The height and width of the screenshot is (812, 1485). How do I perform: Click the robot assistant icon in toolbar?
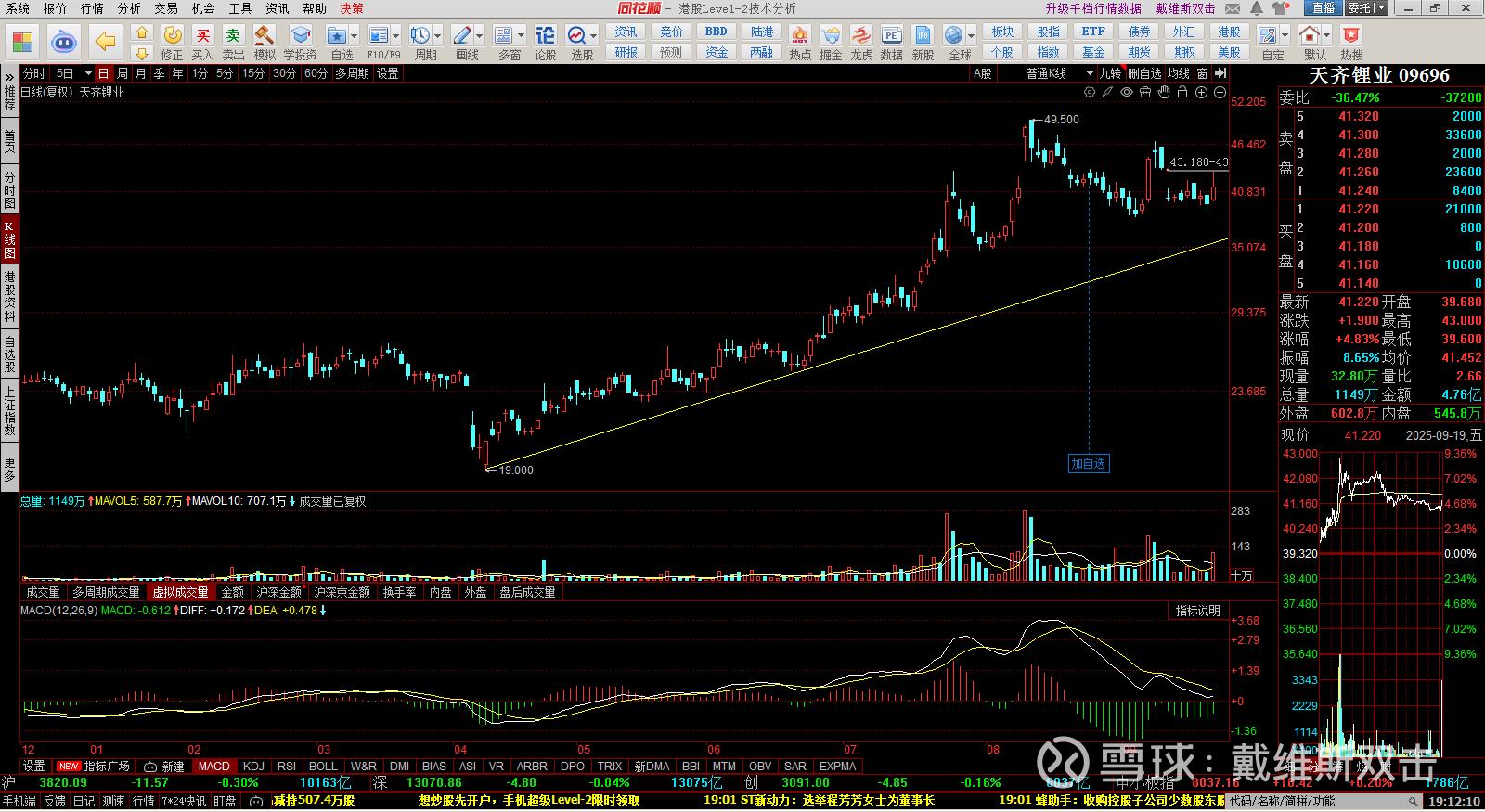(x=64, y=42)
